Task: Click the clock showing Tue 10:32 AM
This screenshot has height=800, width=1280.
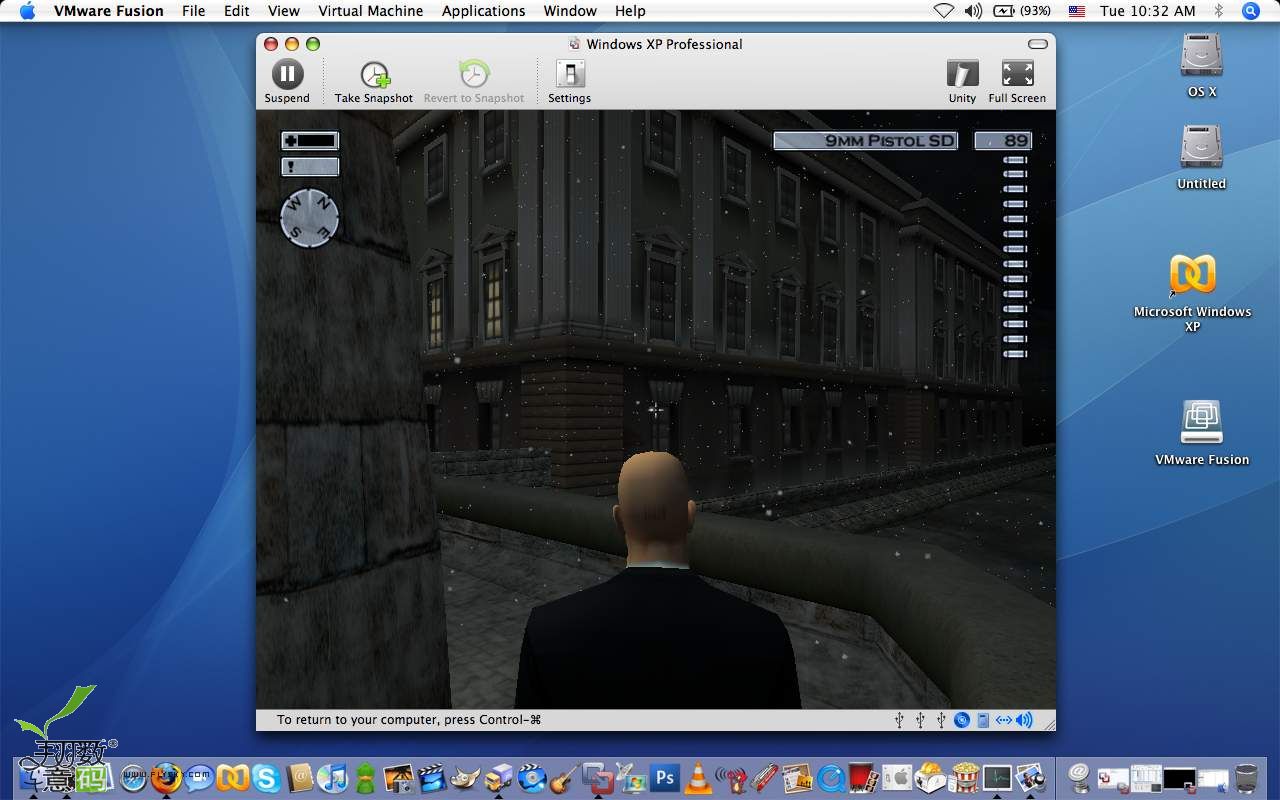Action: (x=1147, y=11)
